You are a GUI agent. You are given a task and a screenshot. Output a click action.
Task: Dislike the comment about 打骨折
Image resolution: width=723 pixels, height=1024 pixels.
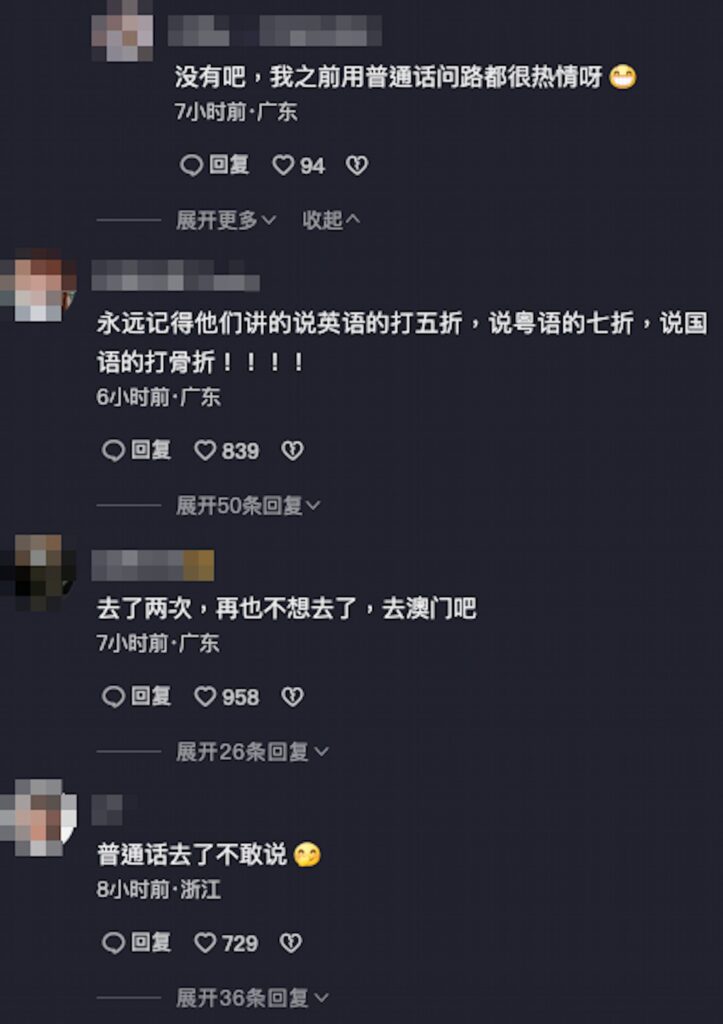coord(292,451)
